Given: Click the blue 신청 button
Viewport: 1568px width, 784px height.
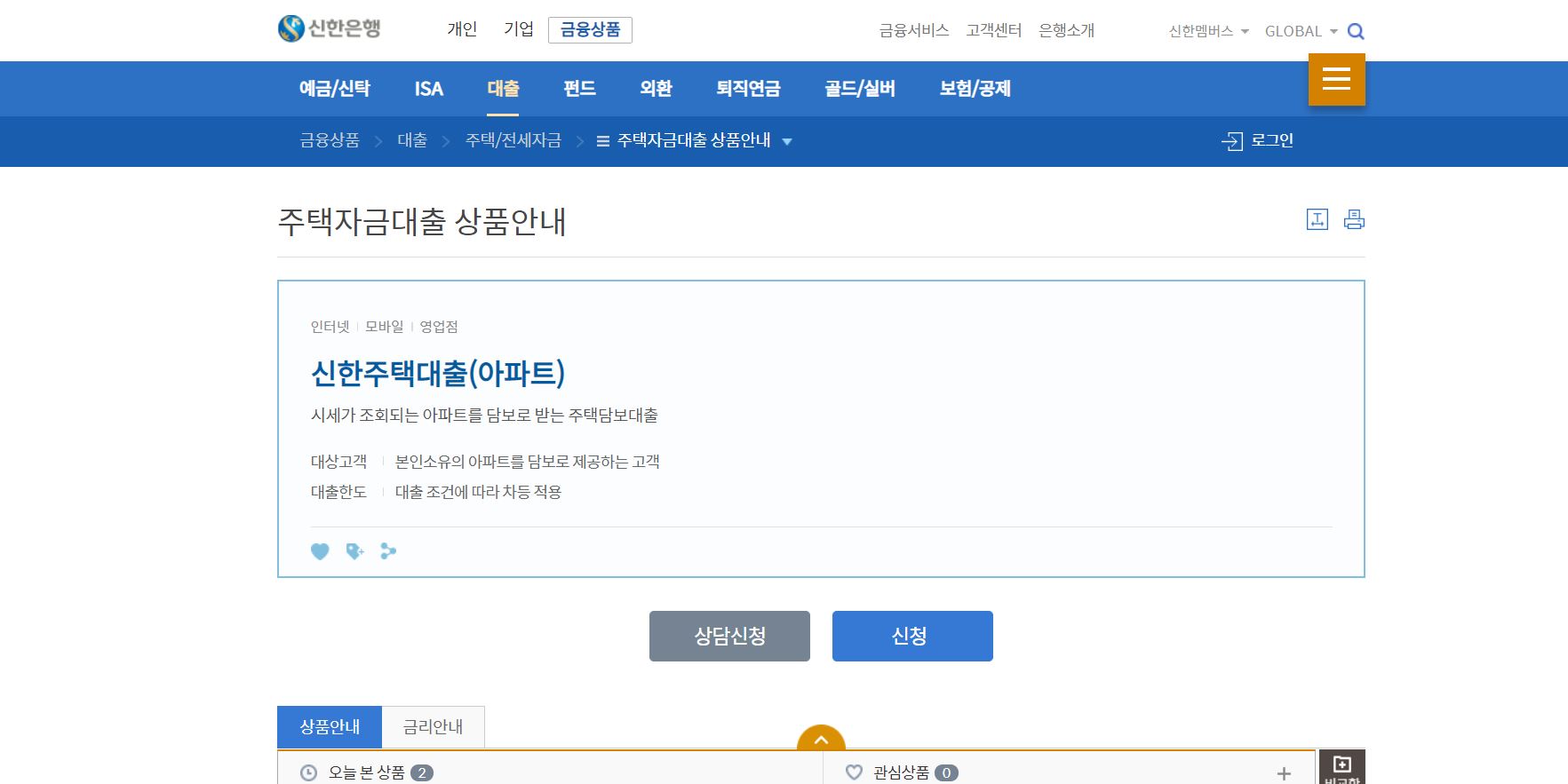Looking at the screenshot, I should point(912,636).
